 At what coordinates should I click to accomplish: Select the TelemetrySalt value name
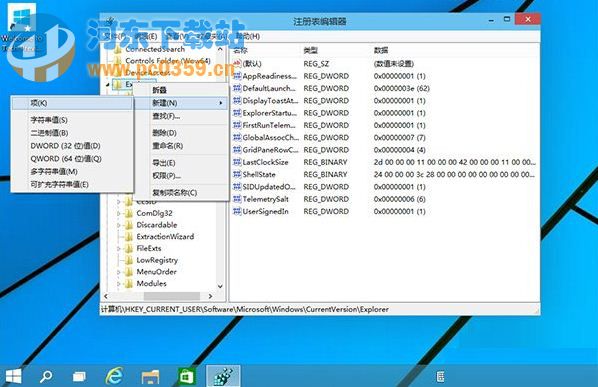coord(265,199)
